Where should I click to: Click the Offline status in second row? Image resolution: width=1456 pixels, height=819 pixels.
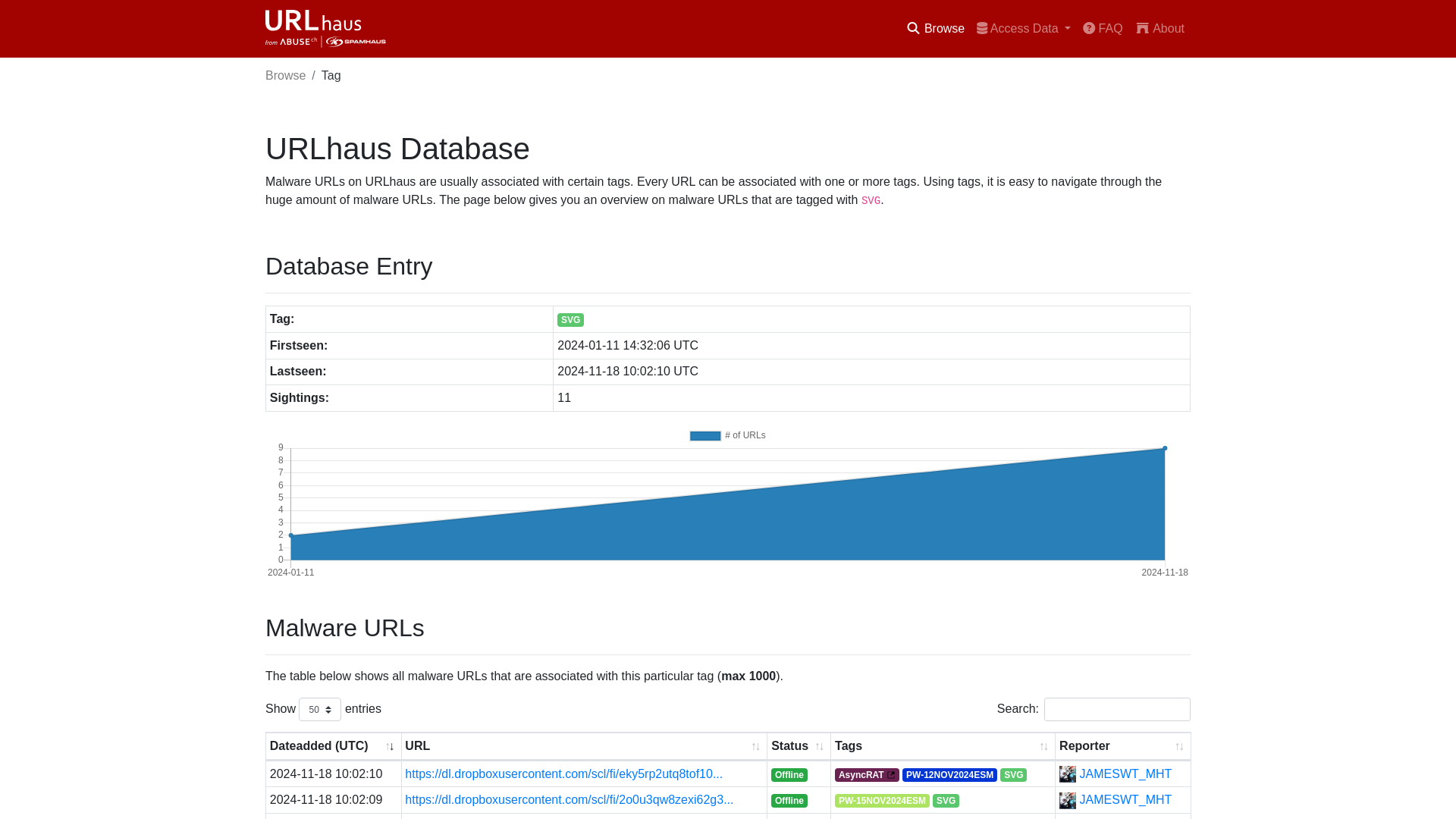(x=789, y=801)
